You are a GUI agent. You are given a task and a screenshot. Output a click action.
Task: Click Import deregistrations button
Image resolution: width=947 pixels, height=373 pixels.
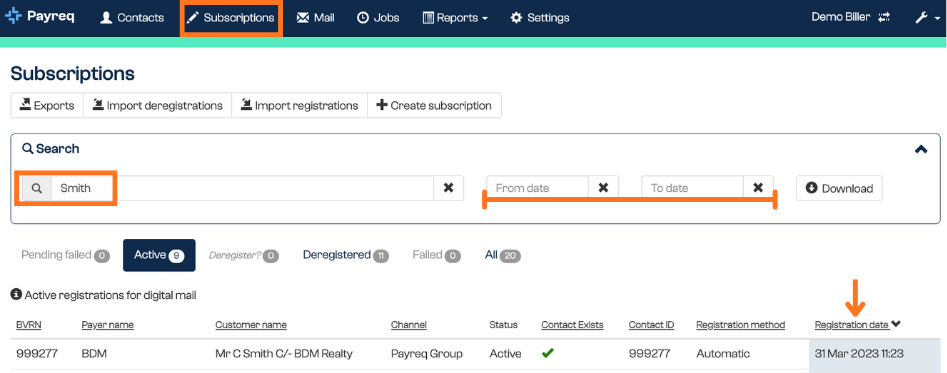(x=158, y=105)
